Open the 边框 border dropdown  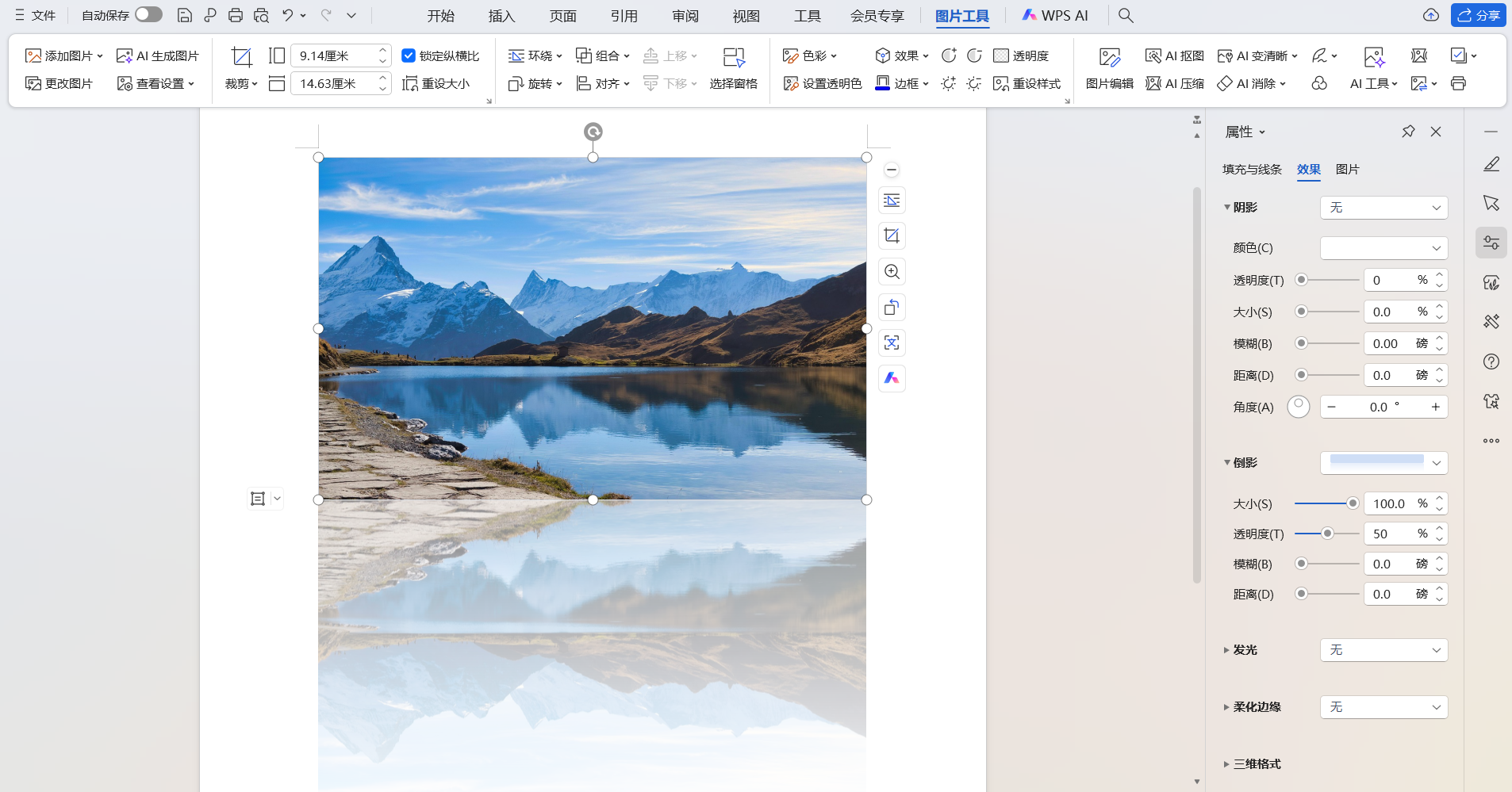pyautogui.click(x=901, y=84)
